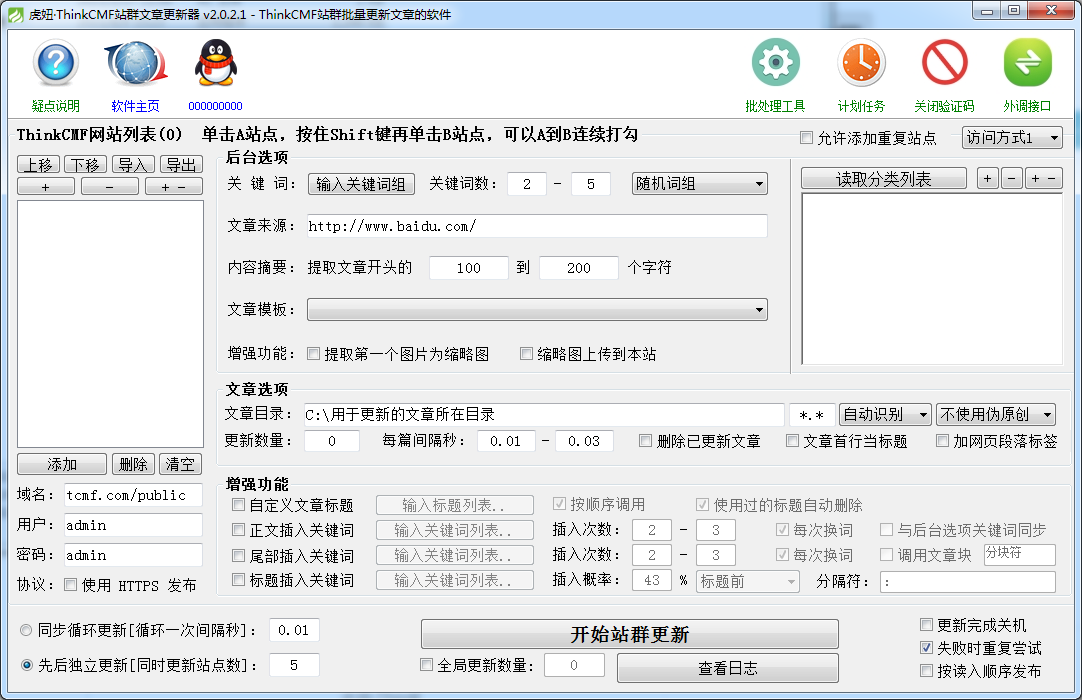Click the 上移 button
Viewport: 1082px width, 700px height.
[39, 164]
